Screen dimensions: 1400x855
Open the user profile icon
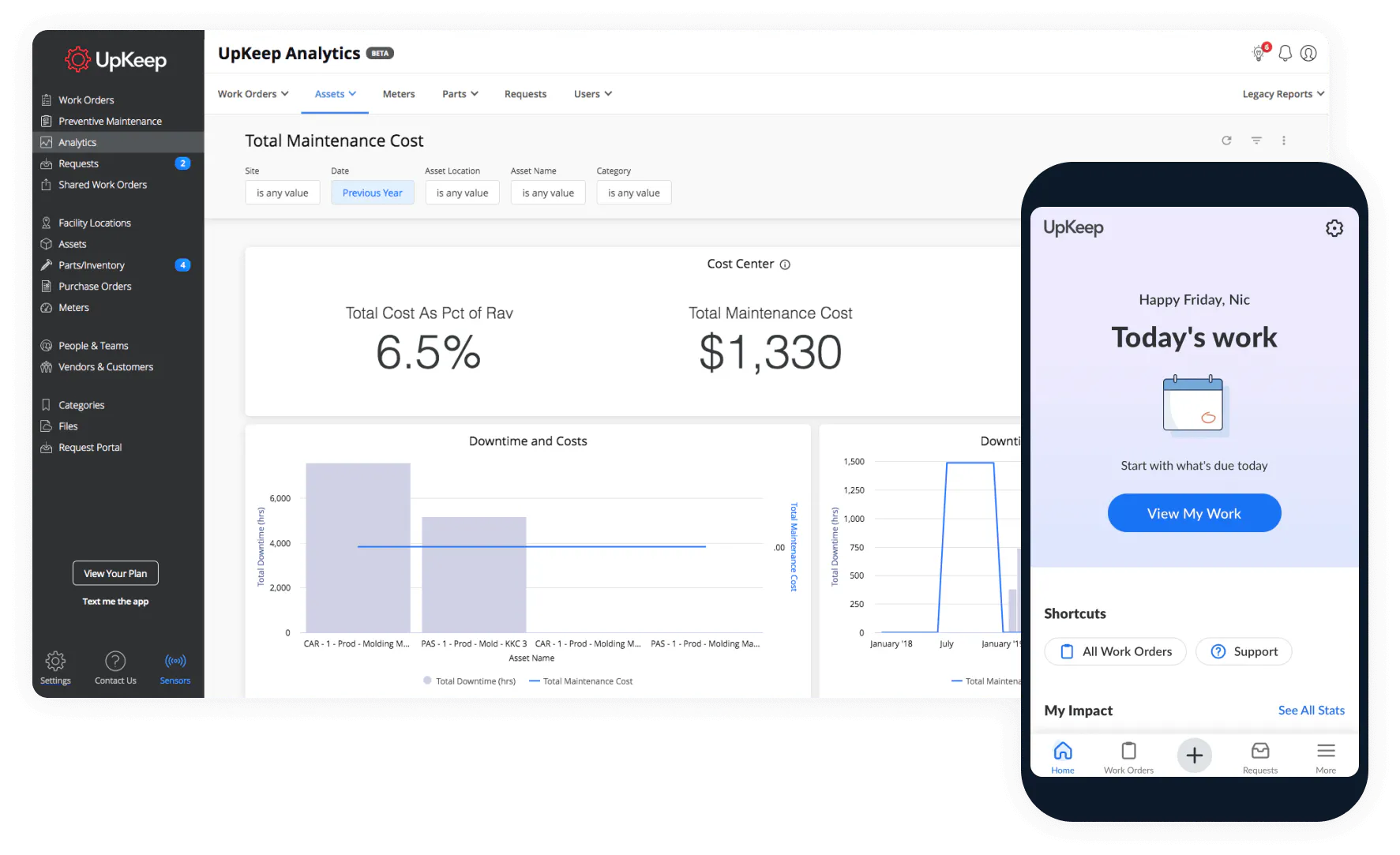click(x=1308, y=54)
